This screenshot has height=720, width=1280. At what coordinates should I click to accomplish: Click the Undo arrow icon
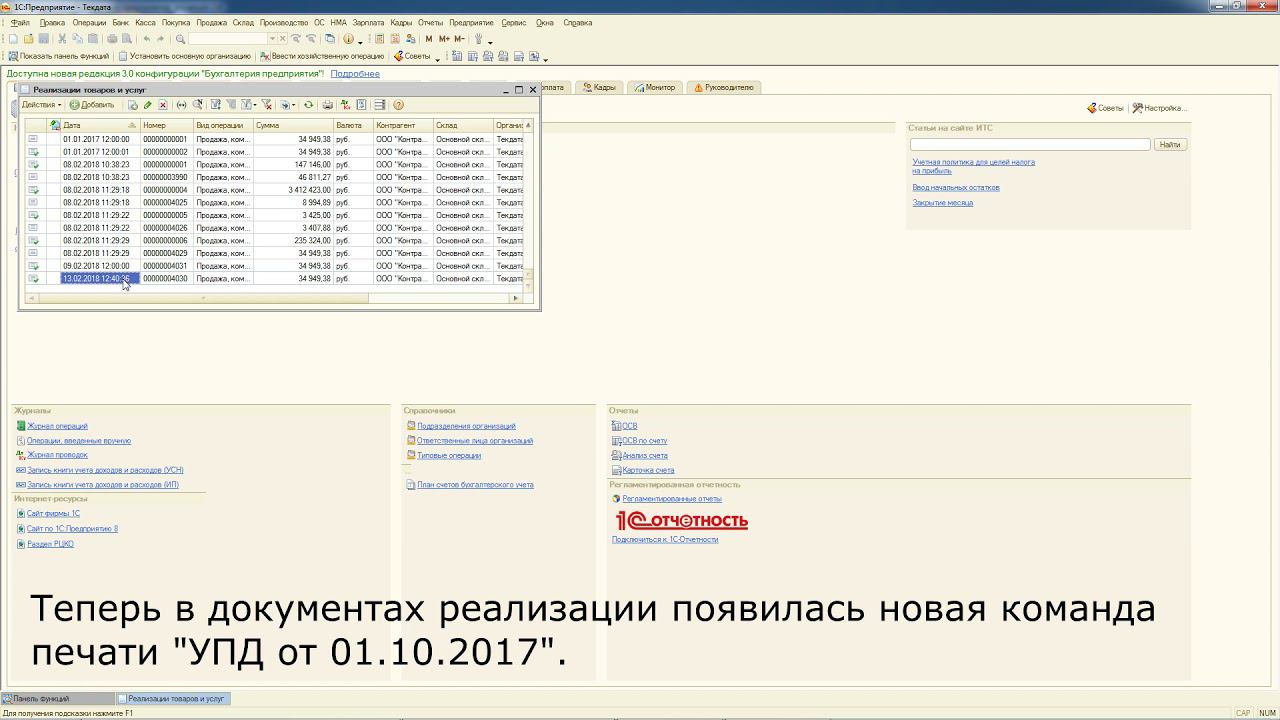147,39
